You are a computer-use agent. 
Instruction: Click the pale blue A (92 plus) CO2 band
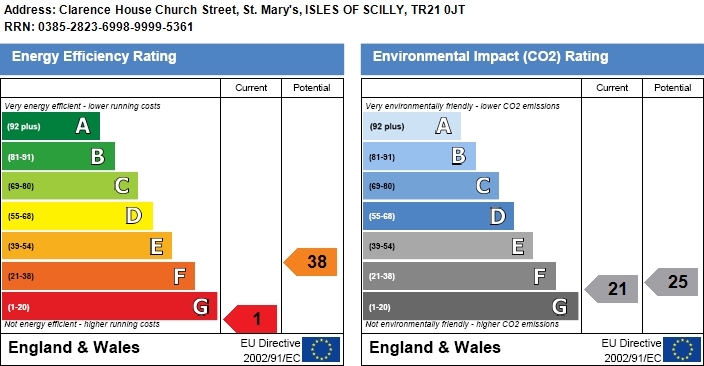coord(412,126)
